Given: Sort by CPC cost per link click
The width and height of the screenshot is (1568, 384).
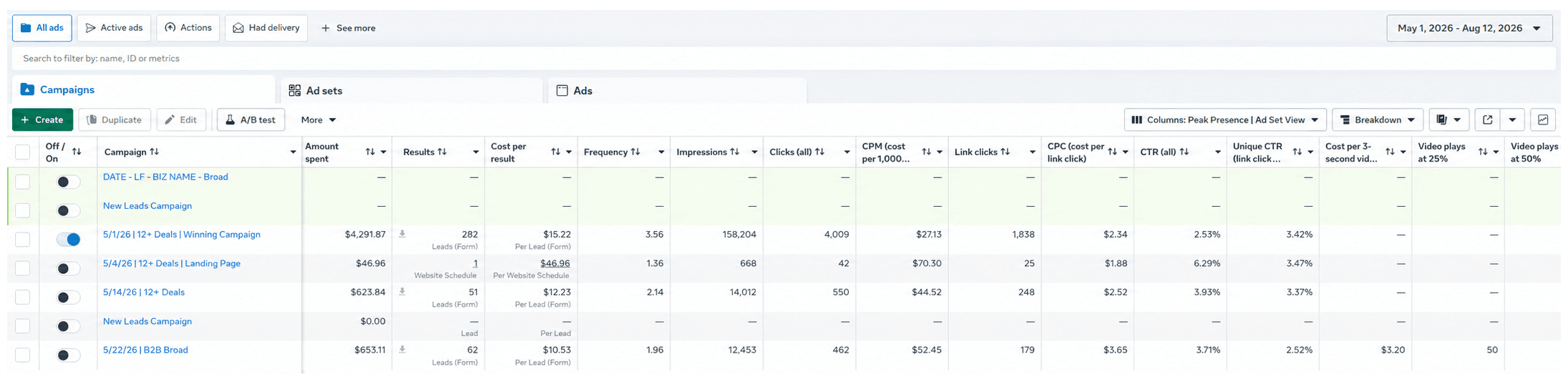Looking at the screenshot, I should click(1112, 152).
